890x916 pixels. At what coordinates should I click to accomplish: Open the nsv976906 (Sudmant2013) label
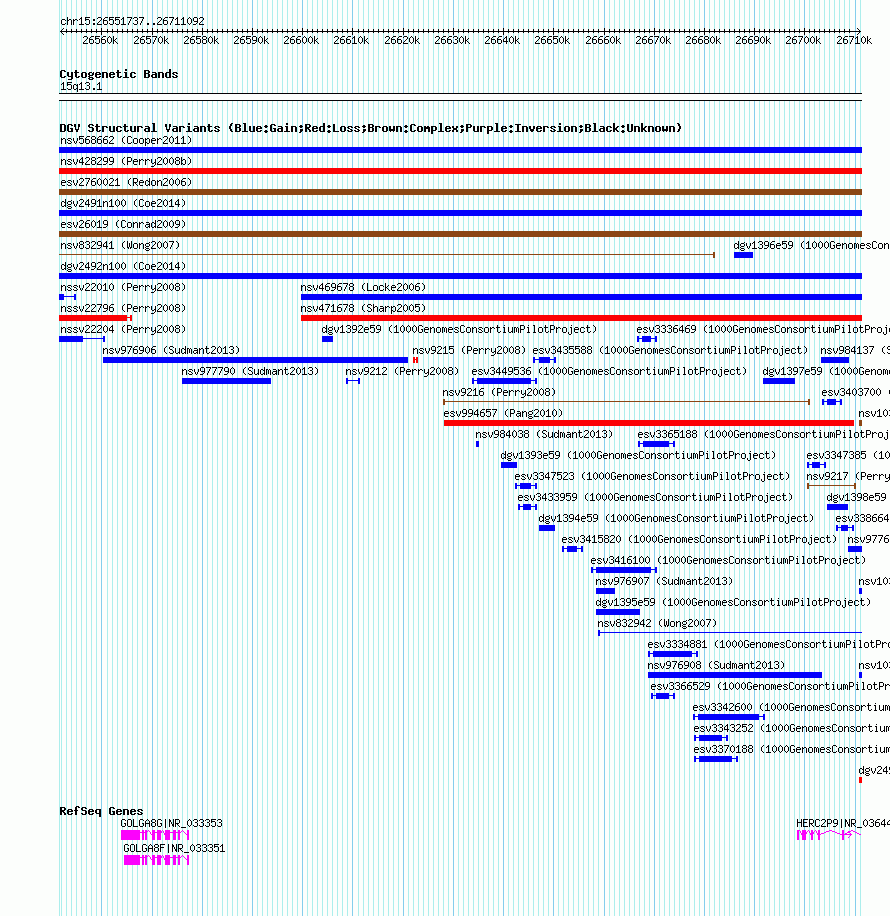[171, 351]
